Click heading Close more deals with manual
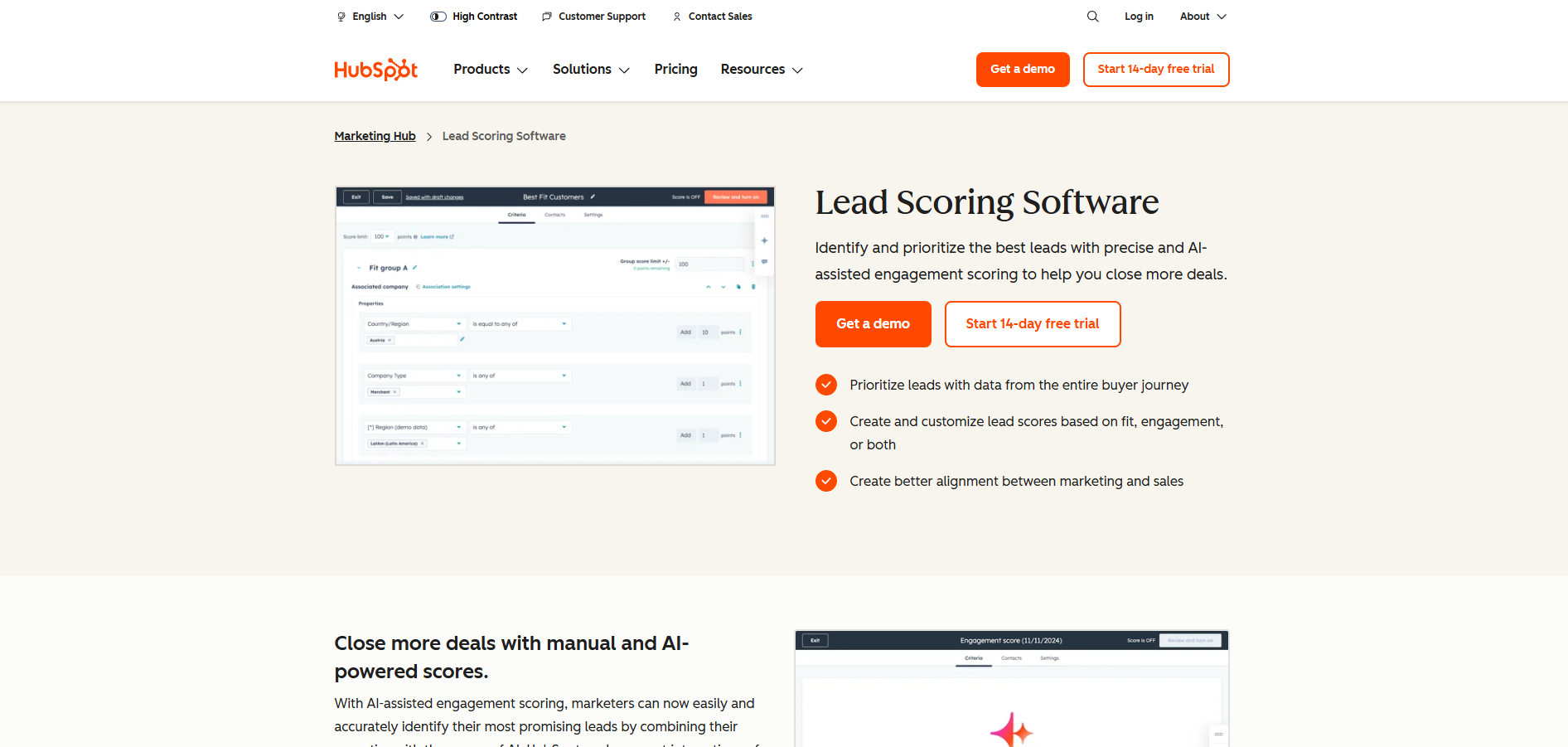This screenshot has width=1568, height=747. [511, 657]
